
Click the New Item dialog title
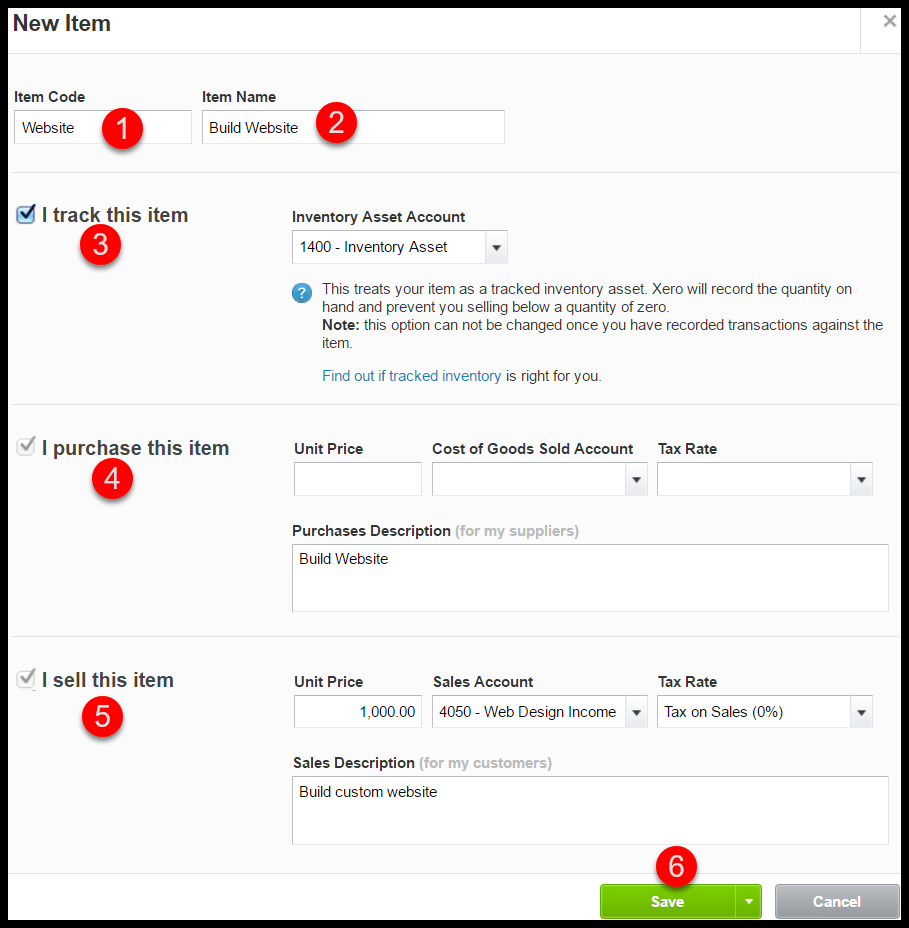click(x=62, y=24)
